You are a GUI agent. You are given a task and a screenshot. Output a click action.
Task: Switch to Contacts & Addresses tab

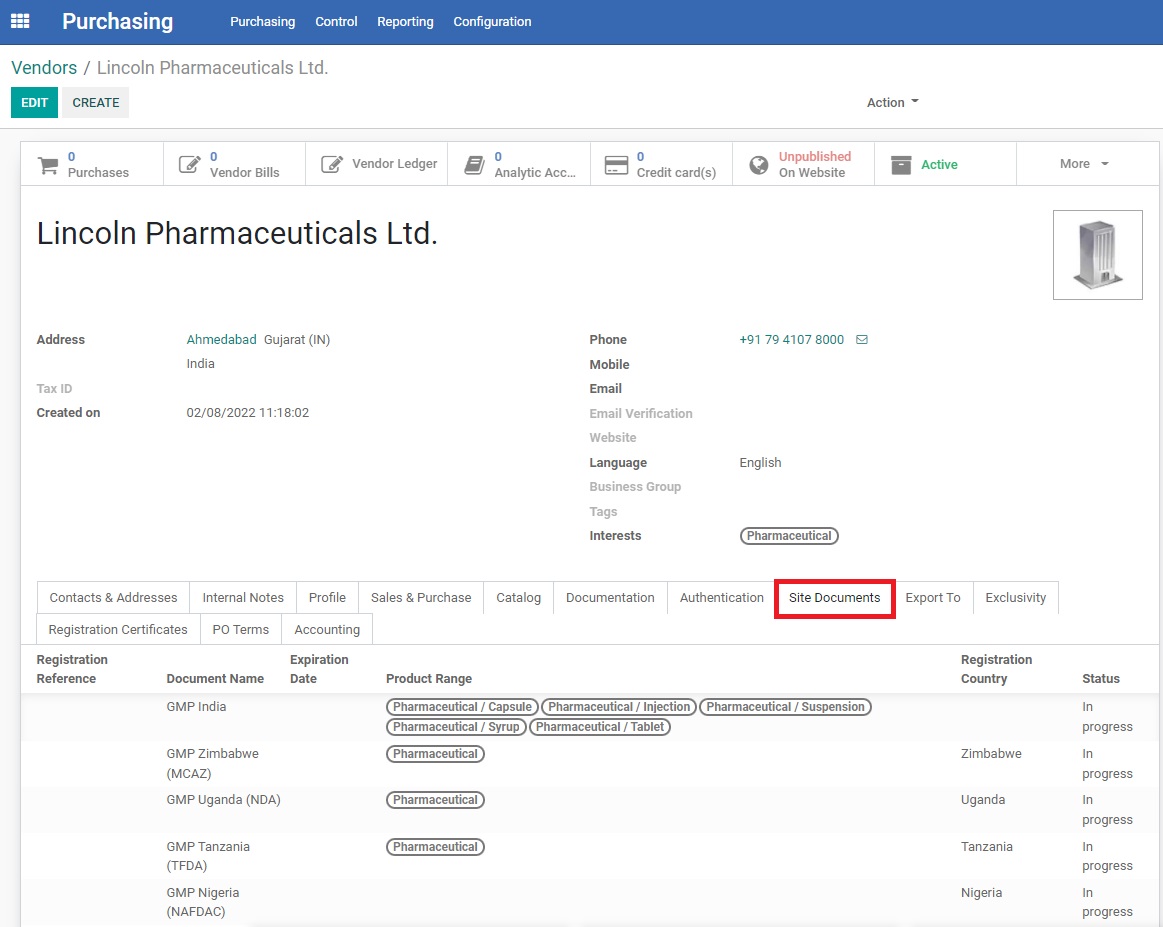coord(113,598)
